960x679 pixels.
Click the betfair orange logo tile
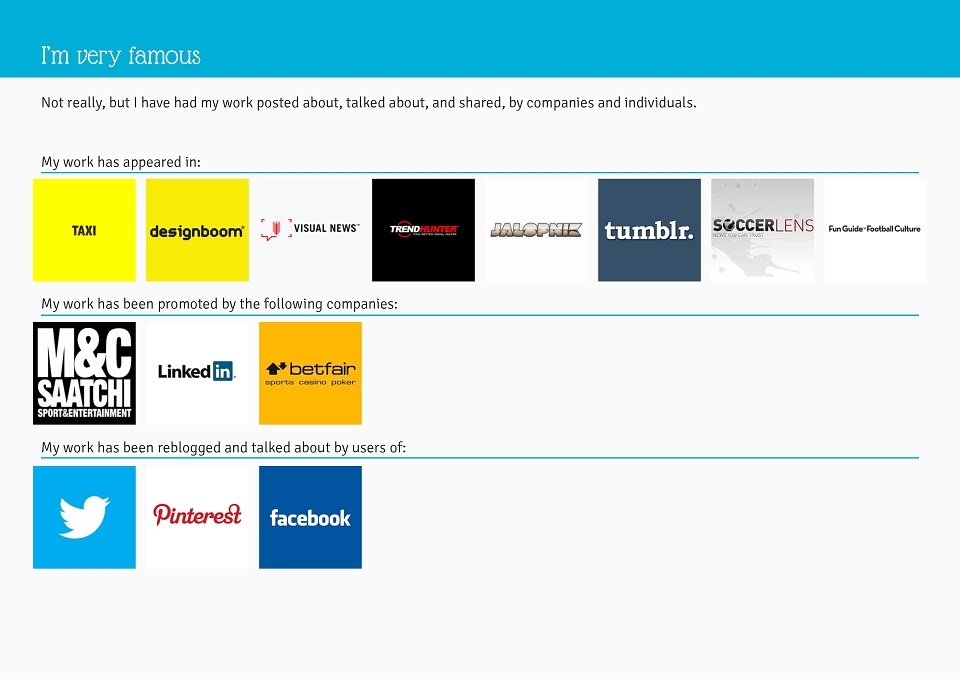[310, 373]
